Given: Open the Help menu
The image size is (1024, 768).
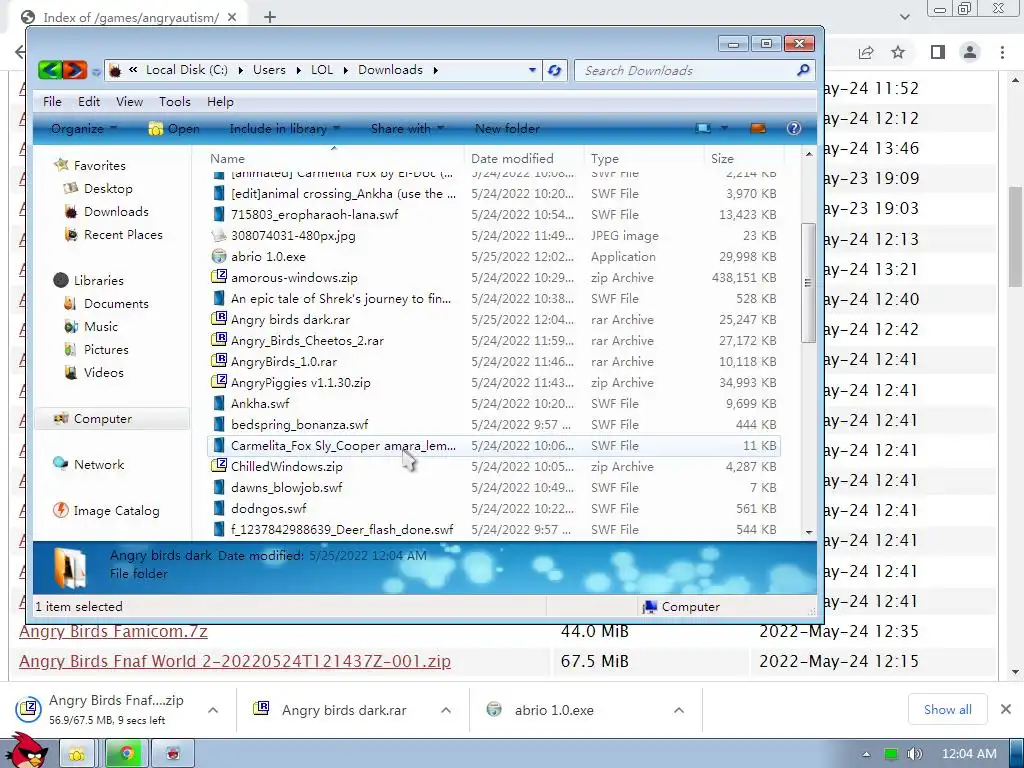Looking at the screenshot, I should click(220, 102).
